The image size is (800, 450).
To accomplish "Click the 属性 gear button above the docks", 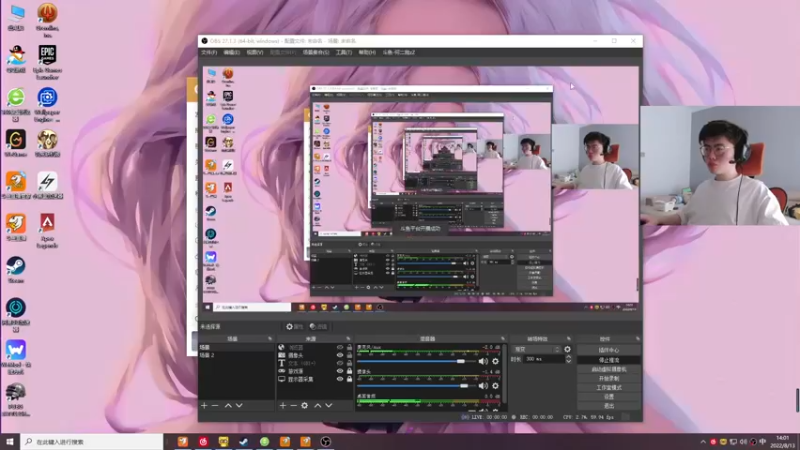I will coord(294,327).
